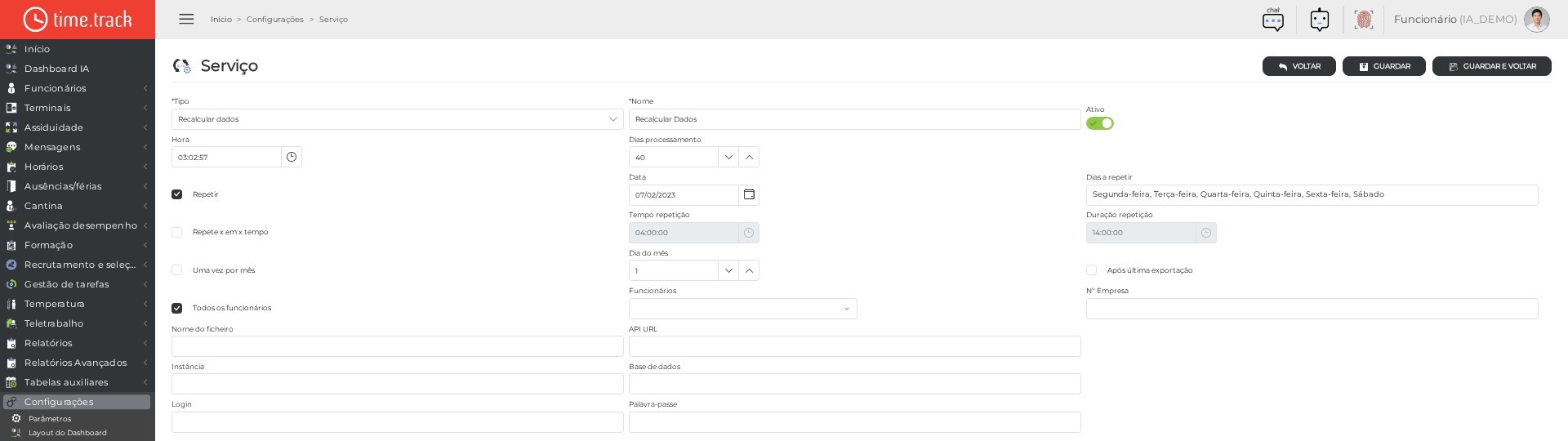Open Funcionário (IA_DEMO) user menu
Viewport: 1568px width, 441px height.
pos(1455,20)
